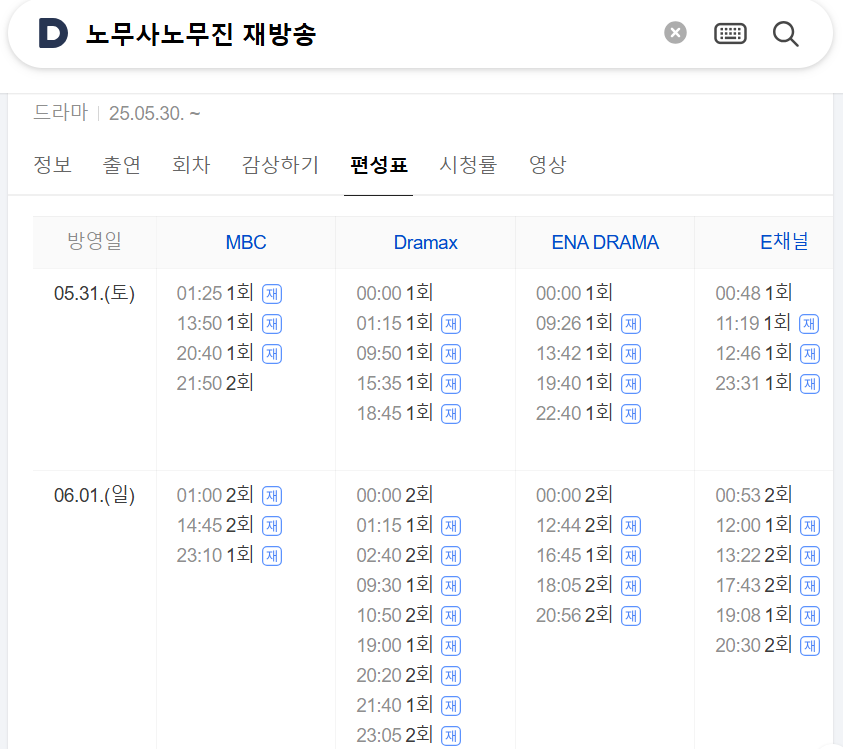Click 재 badge on MBC 01:00 2회
The image size is (843, 749).
(272, 496)
